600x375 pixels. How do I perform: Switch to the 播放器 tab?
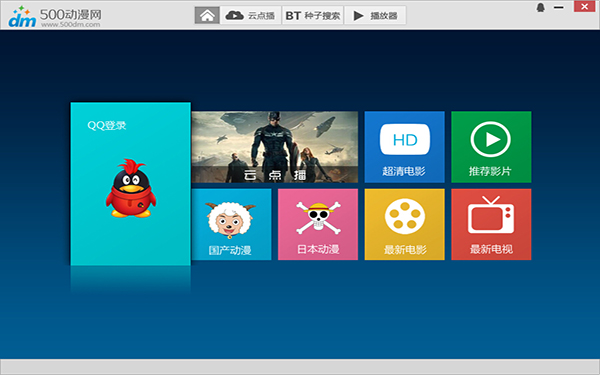[x=375, y=15]
